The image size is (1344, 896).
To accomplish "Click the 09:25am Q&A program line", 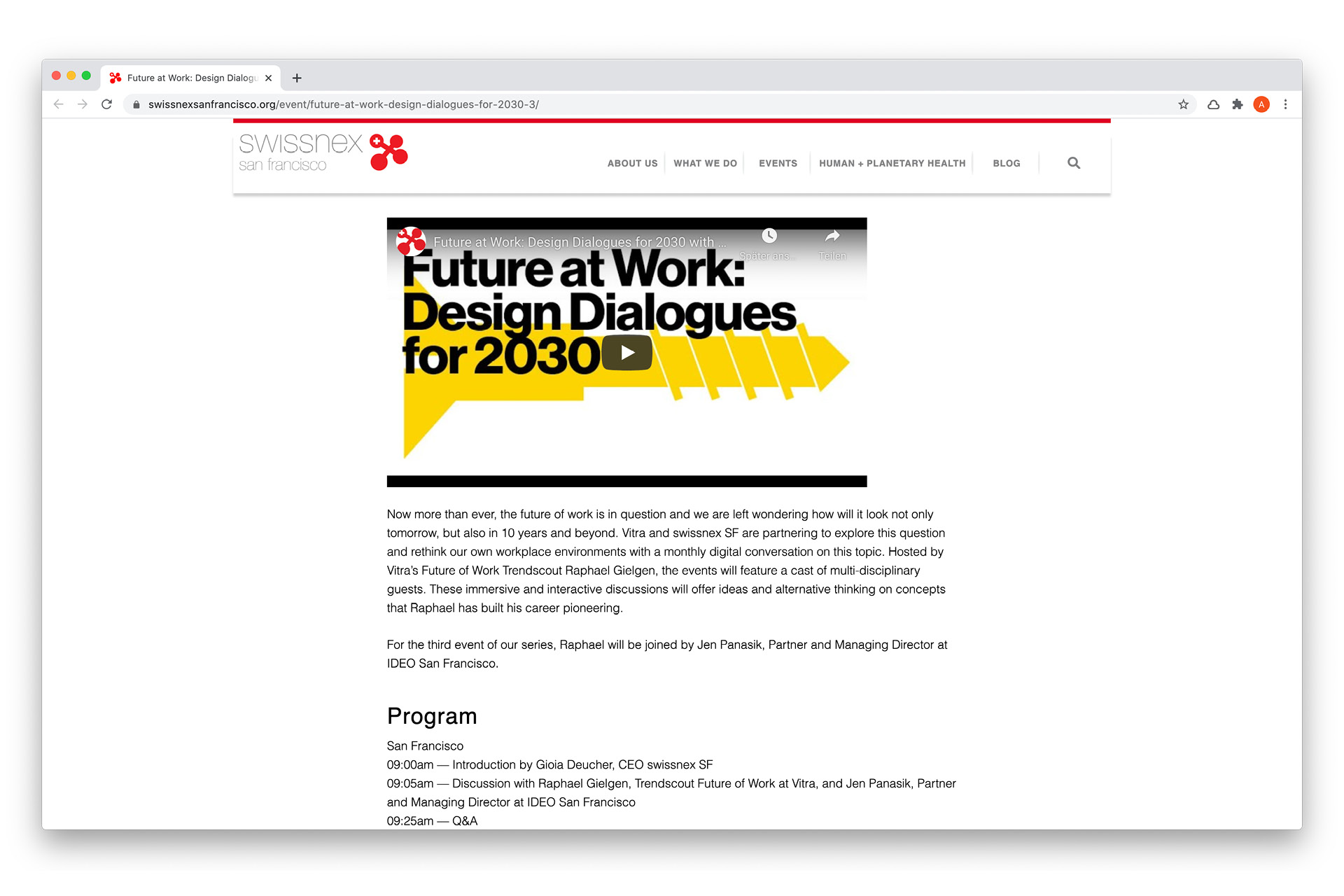I will (432, 820).
